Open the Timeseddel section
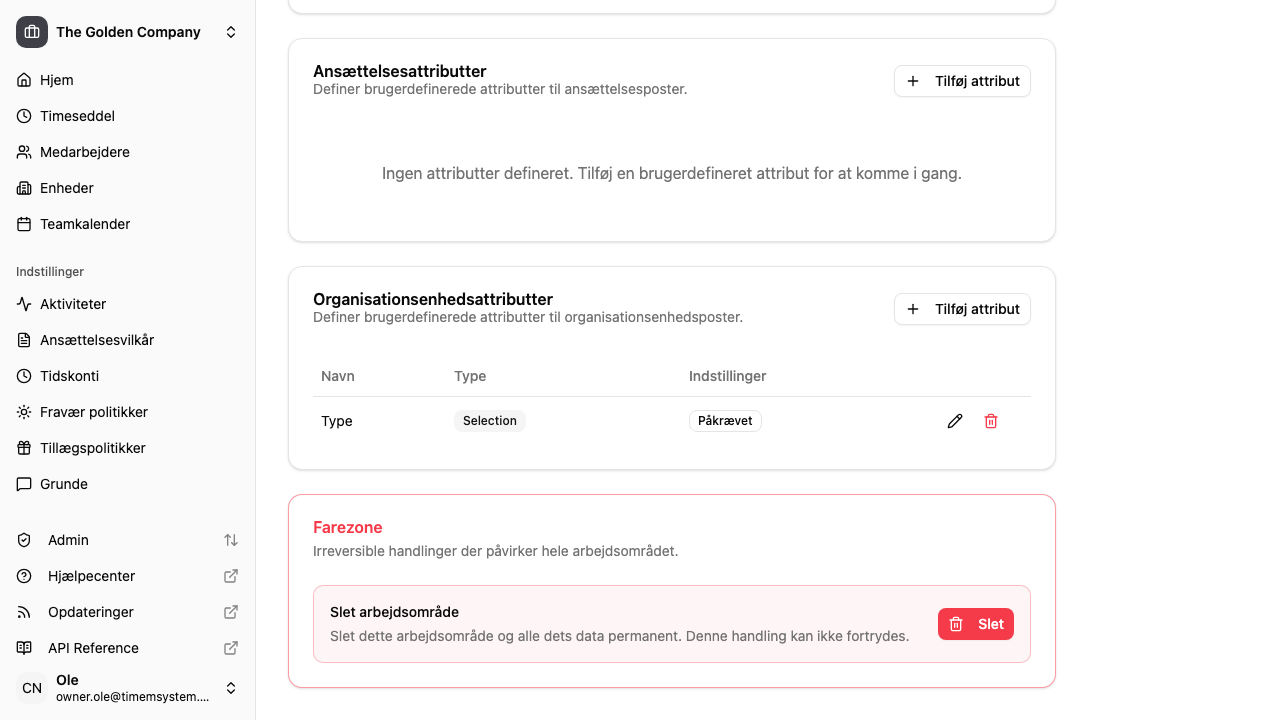 (x=76, y=116)
